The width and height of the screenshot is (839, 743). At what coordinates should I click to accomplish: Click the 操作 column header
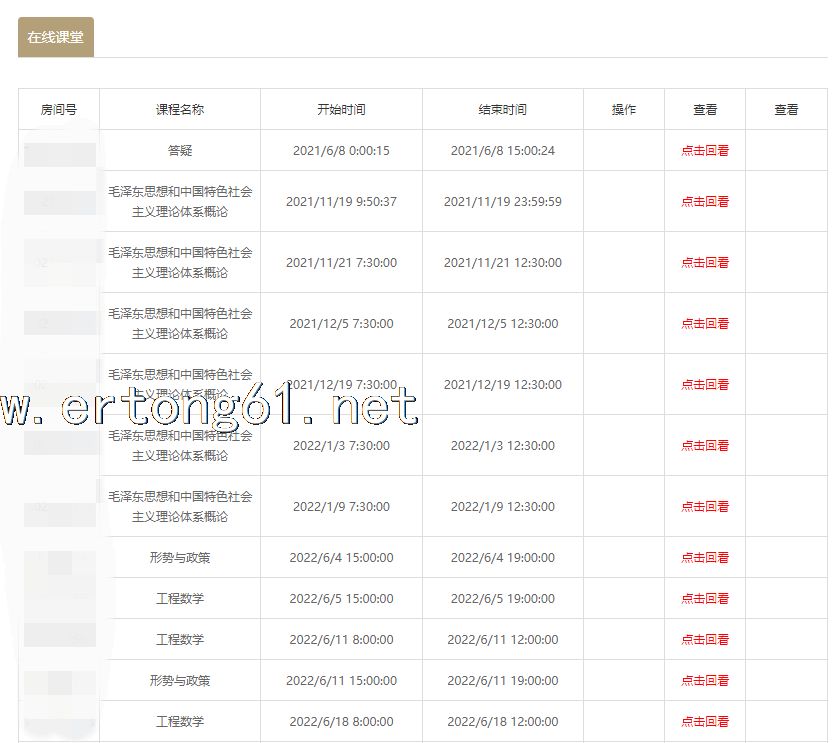(x=624, y=110)
